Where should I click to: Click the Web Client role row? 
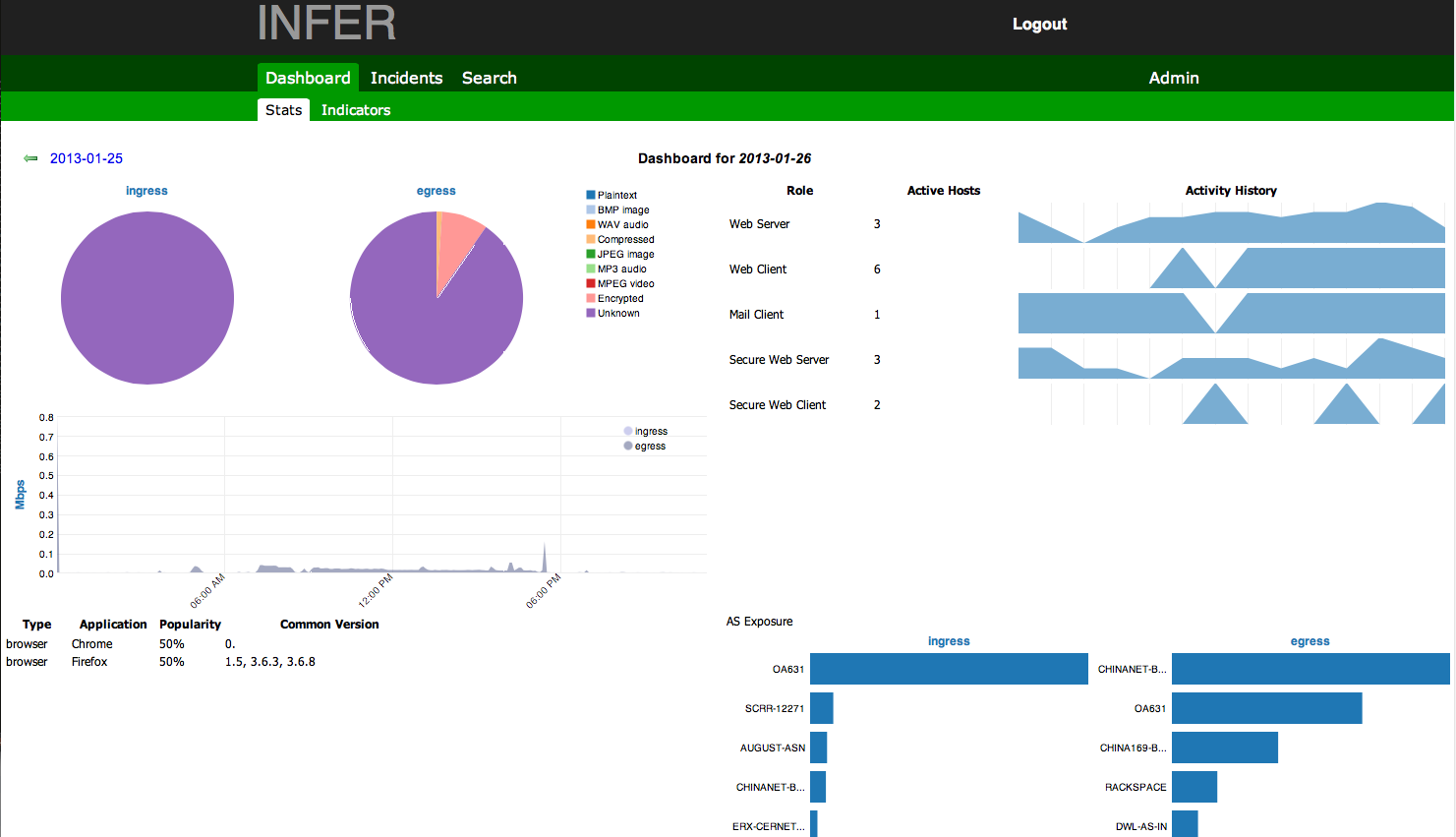coord(804,269)
